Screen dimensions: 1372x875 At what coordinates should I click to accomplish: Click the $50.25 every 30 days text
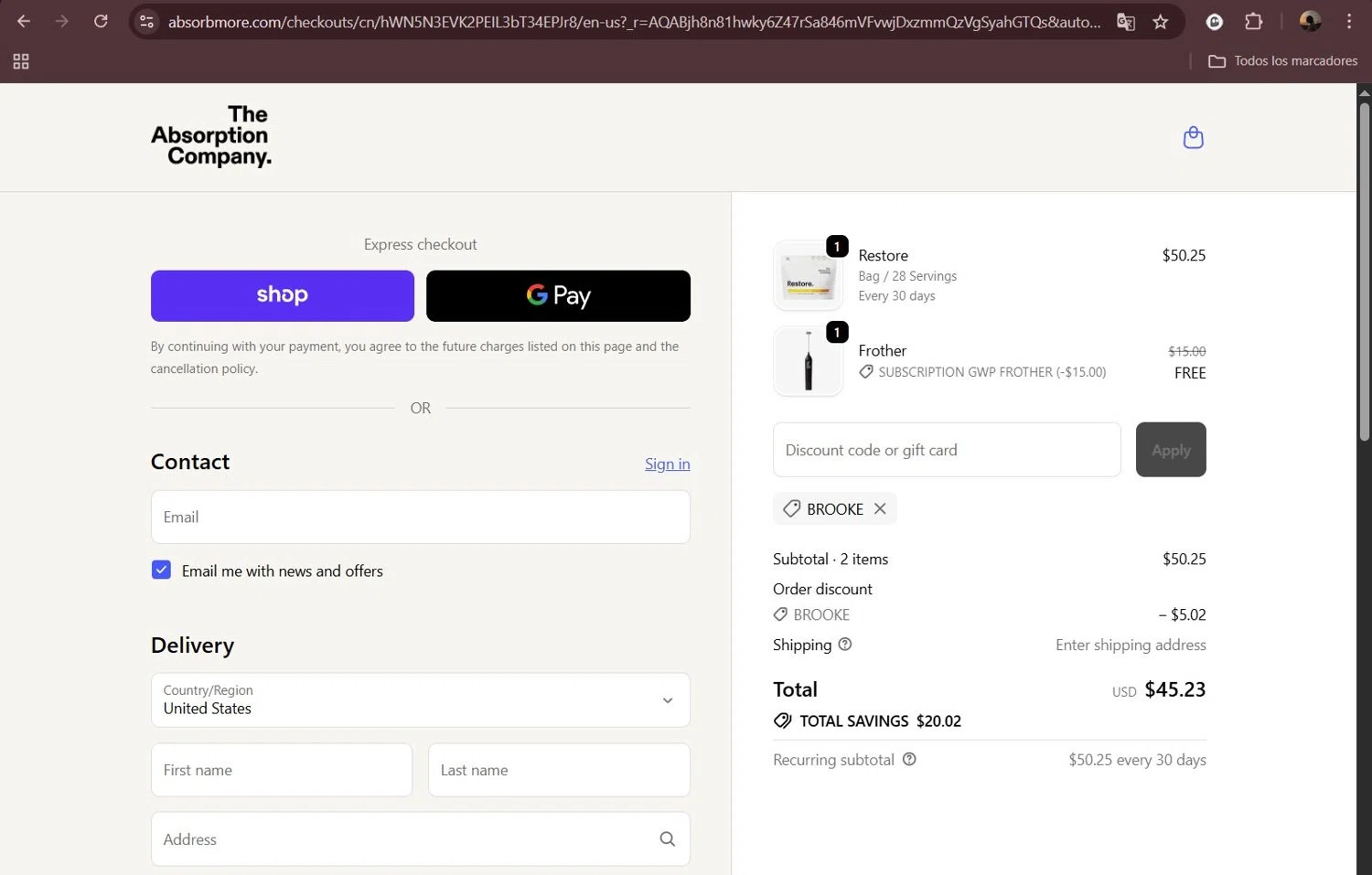[1137, 760]
